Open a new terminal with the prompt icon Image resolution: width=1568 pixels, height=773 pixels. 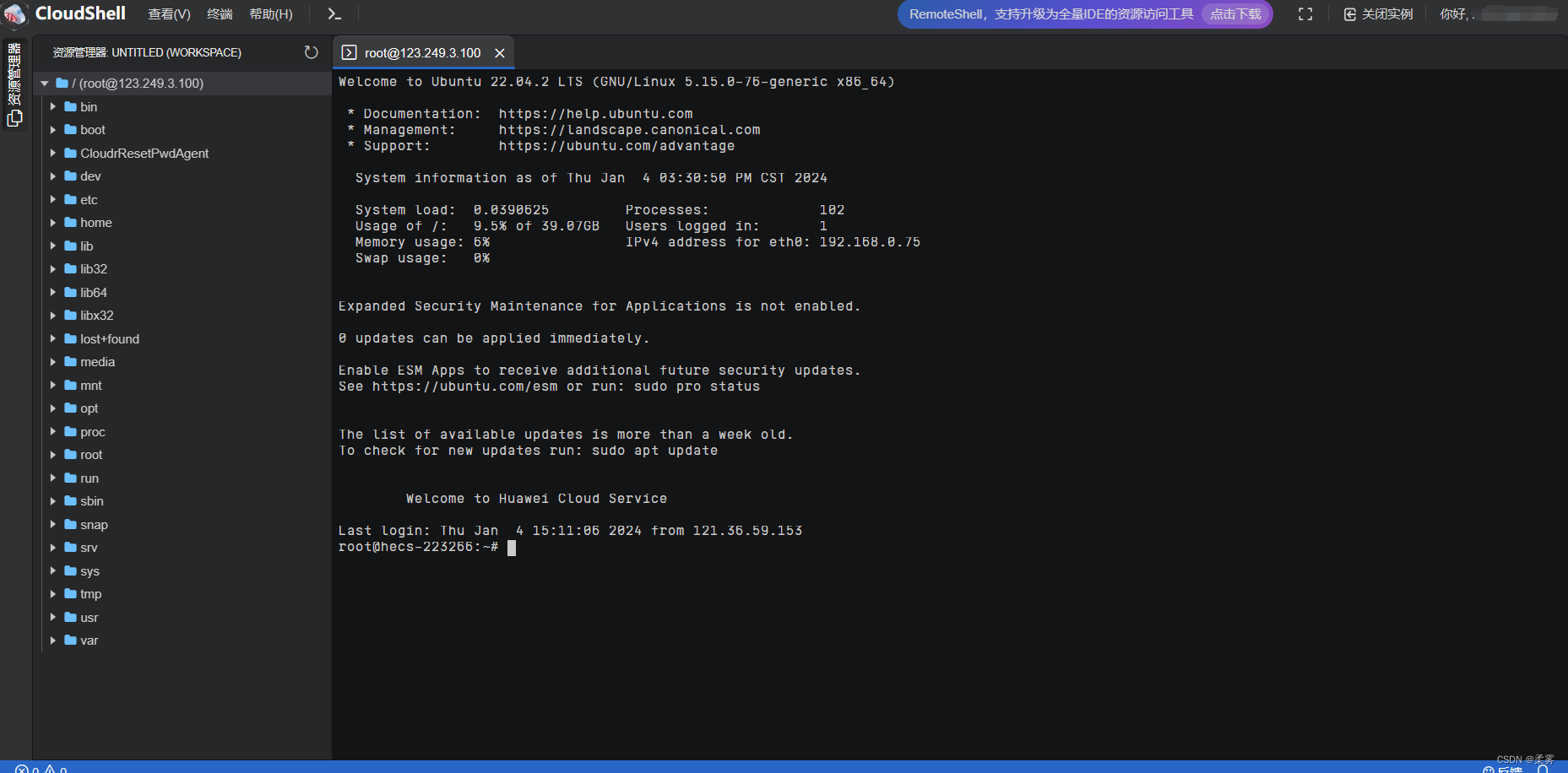click(334, 14)
